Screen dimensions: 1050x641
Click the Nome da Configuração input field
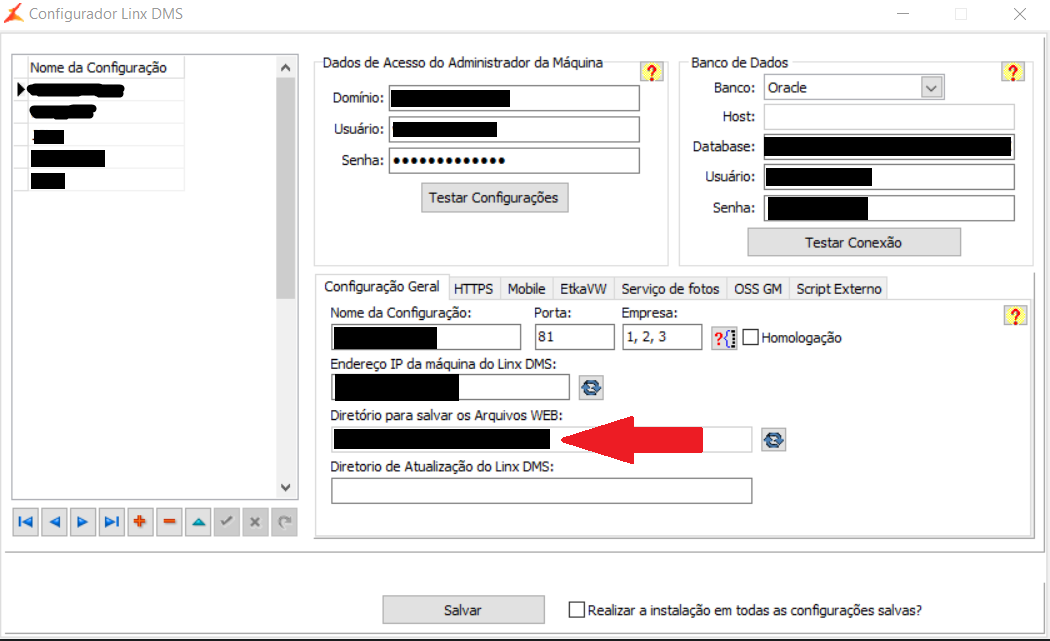click(426, 337)
